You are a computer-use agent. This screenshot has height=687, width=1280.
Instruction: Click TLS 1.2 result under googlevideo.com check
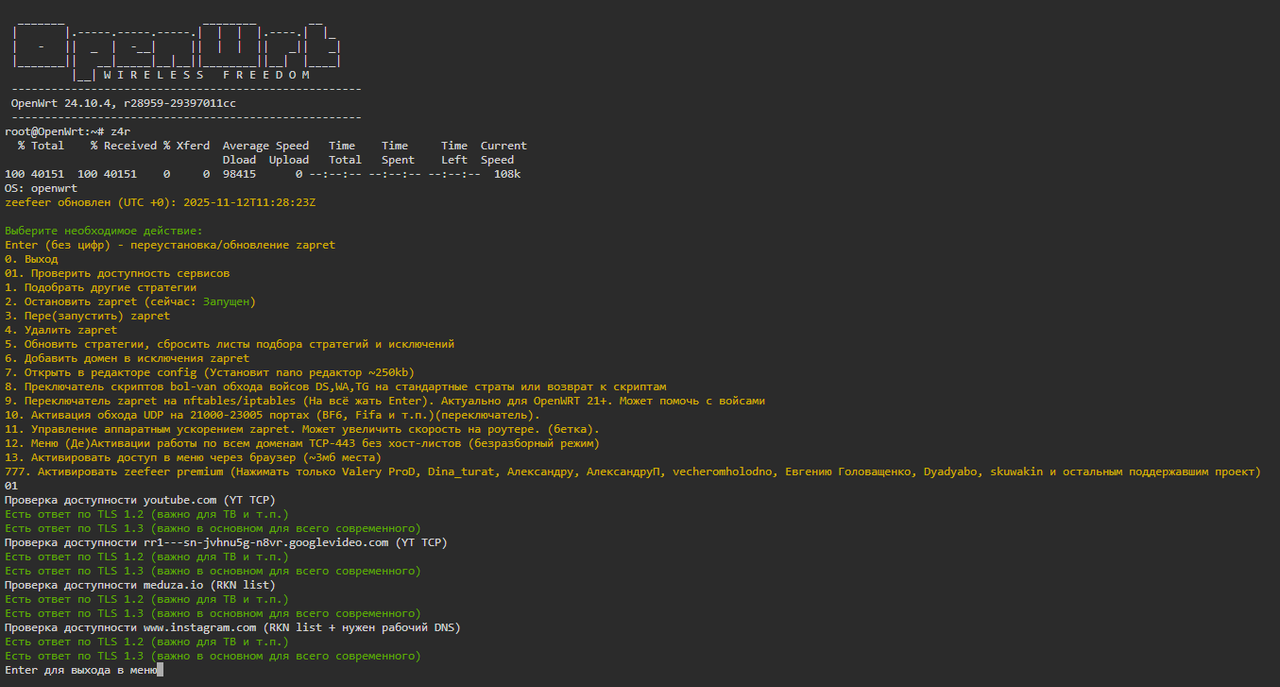146,556
